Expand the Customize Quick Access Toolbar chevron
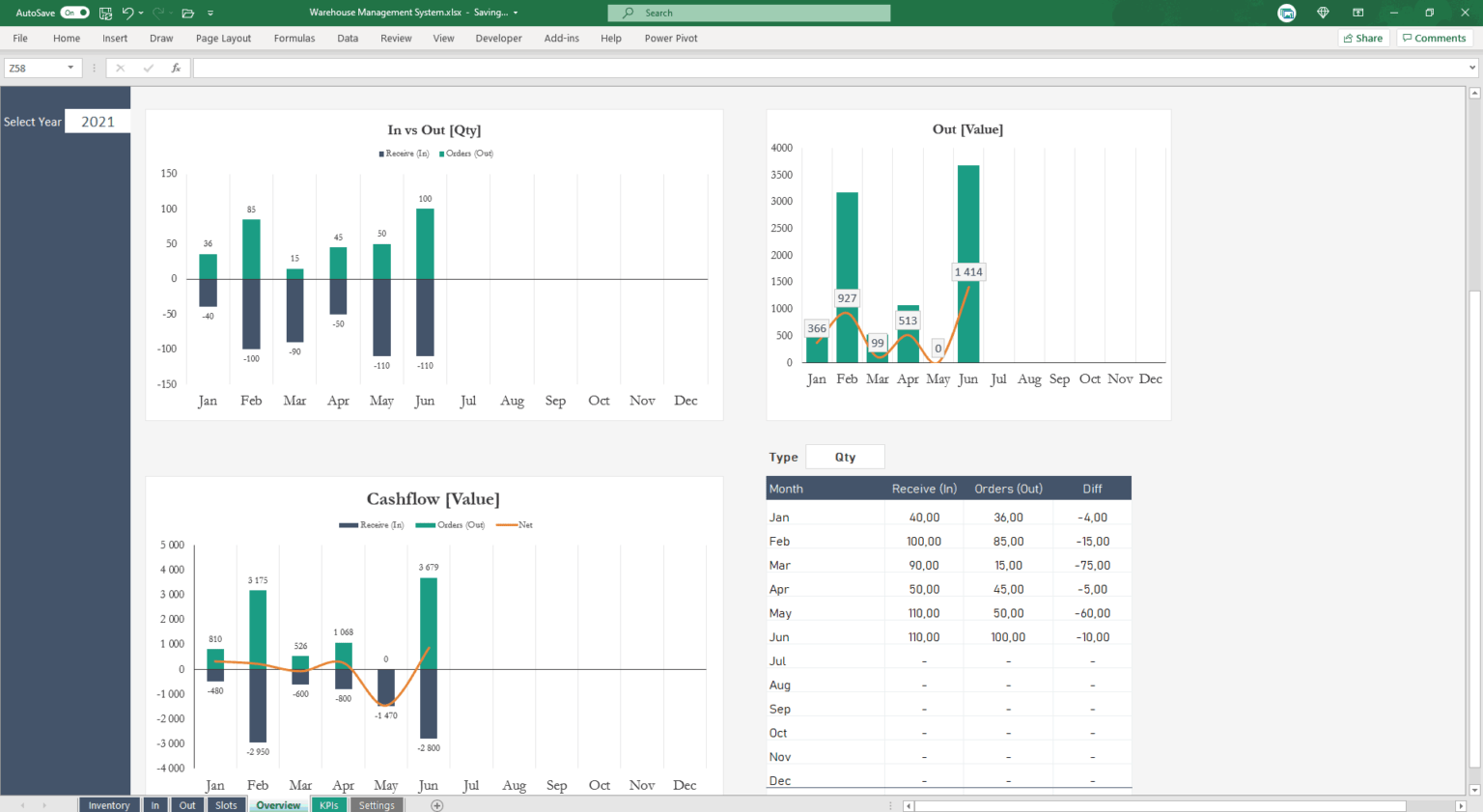Screen dimensions: 1483x812 (x=210, y=13)
